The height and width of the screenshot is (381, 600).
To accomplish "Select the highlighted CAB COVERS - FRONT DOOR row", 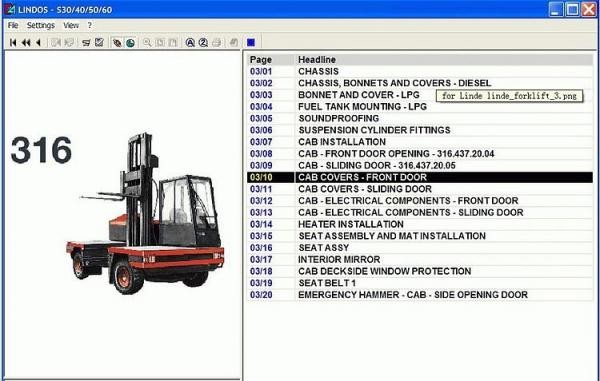I will [420, 177].
